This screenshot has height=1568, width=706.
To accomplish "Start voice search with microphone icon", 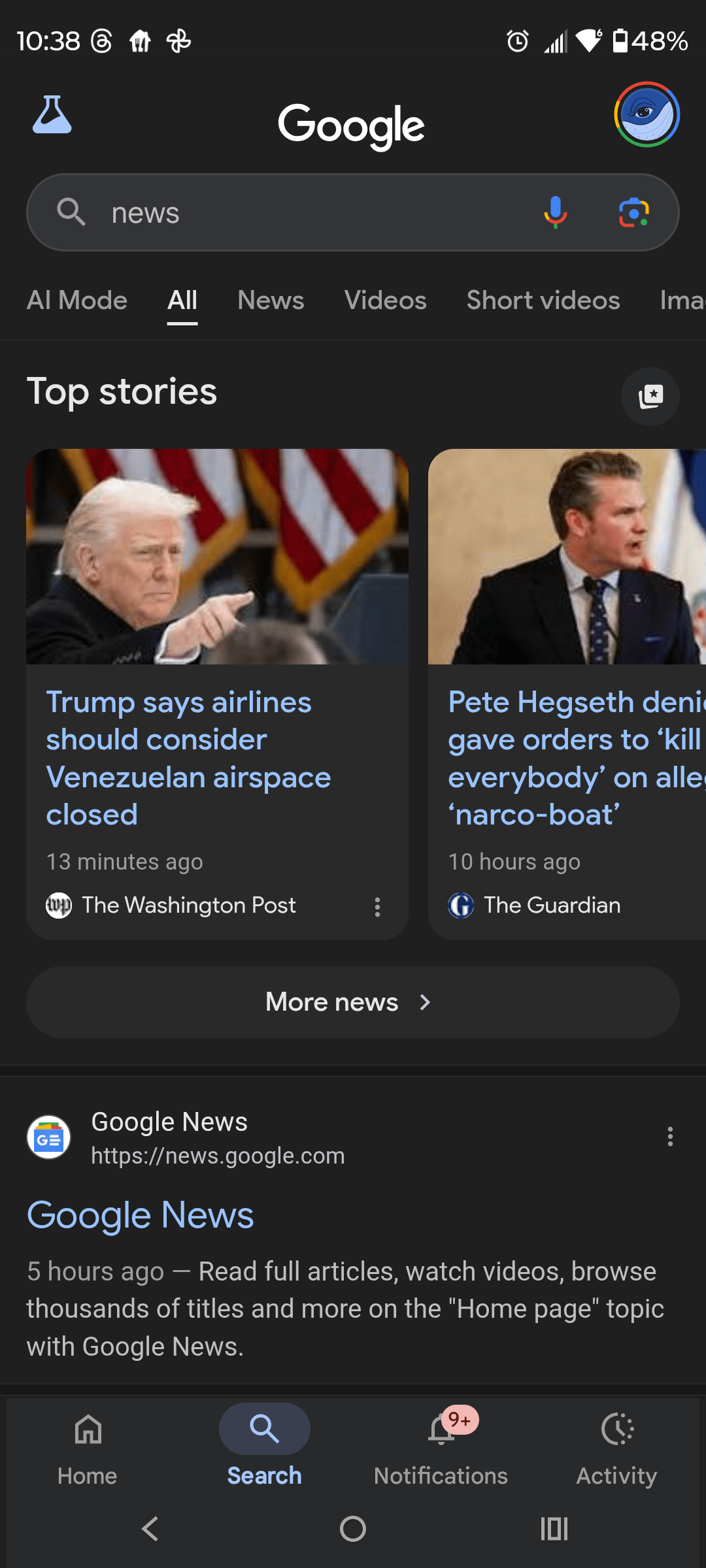I will [x=555, y=212].
